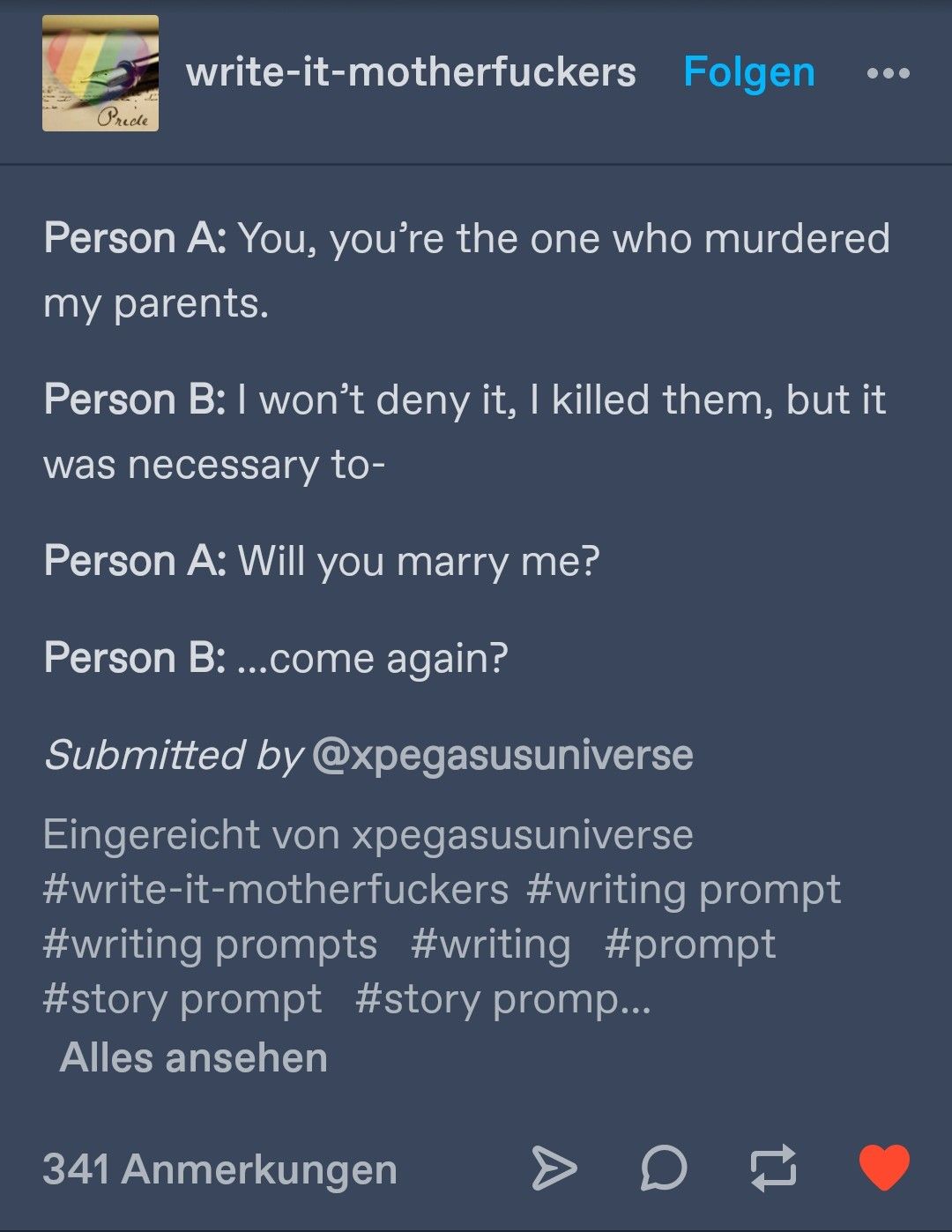Open the Eingereicht von xpegasusuniverse line
The height and width of the screenshot is (1232, 952).
click(x=368, y=834)
